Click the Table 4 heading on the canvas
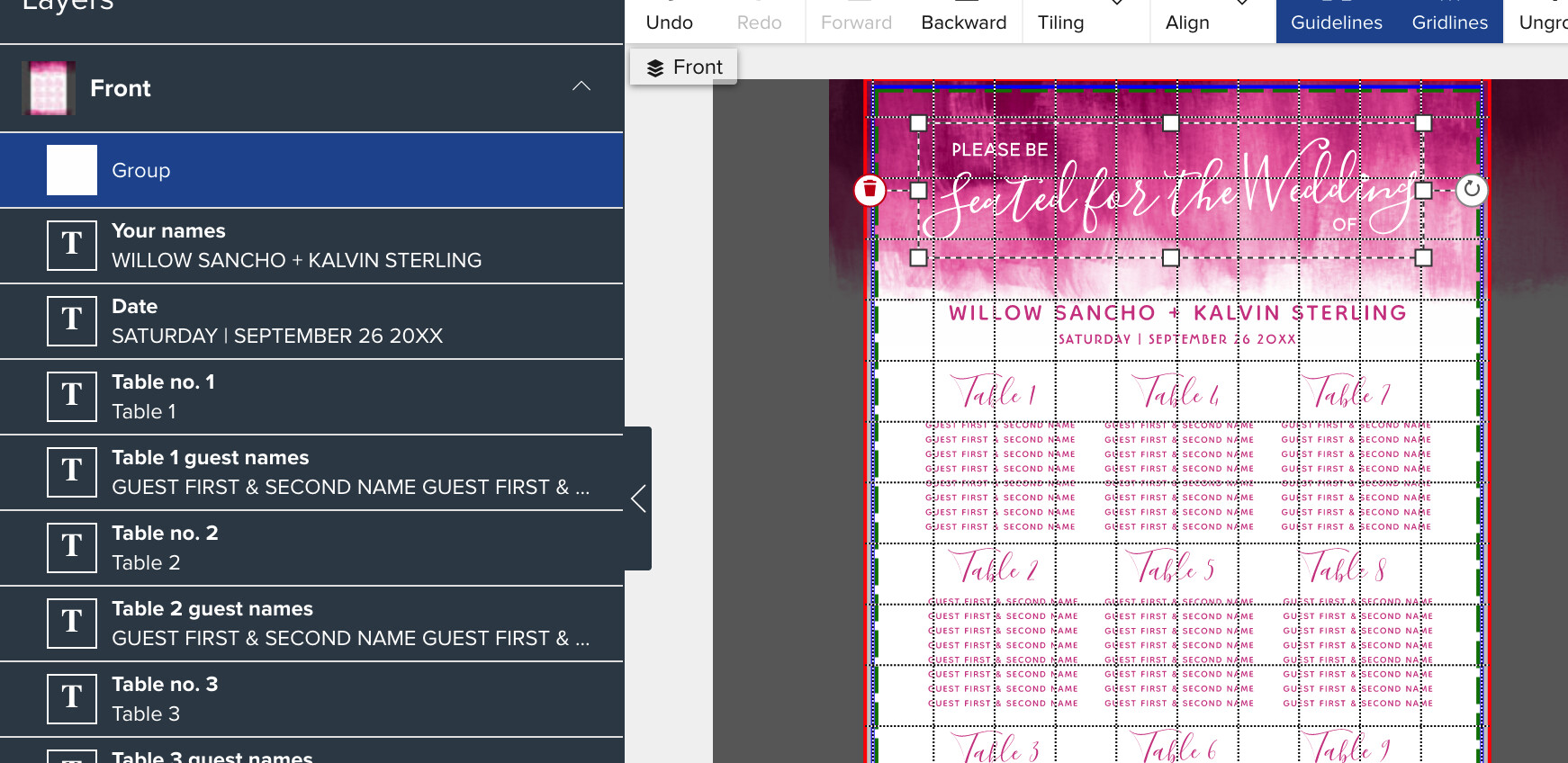The height and width of the screenshot is (763, 1568). [x=1176, y=392]
